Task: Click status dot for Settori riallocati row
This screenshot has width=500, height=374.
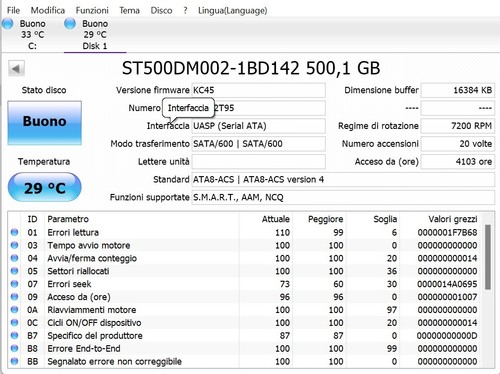Action: point(14,271)
